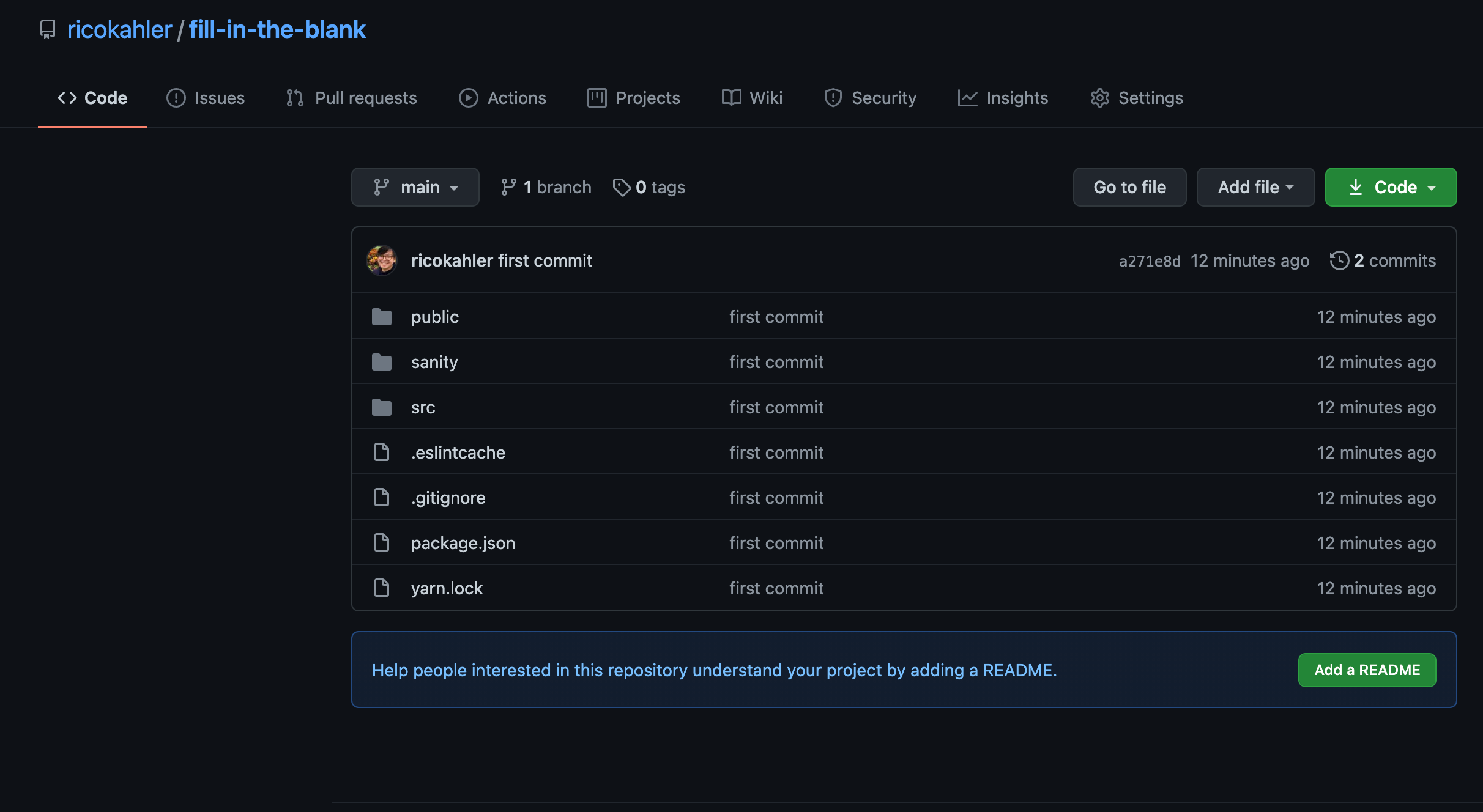Open ricokahler author link in commit header
The image size is (1483, 812).
pos(452,260)
